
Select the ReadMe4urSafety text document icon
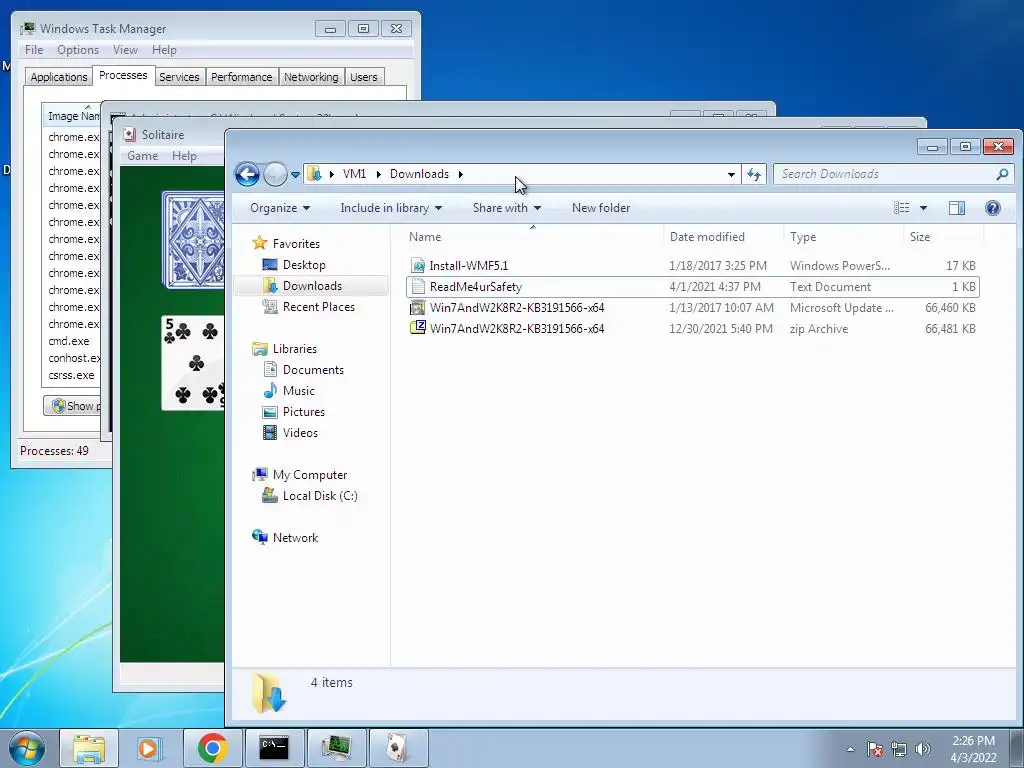coord(417,287)
